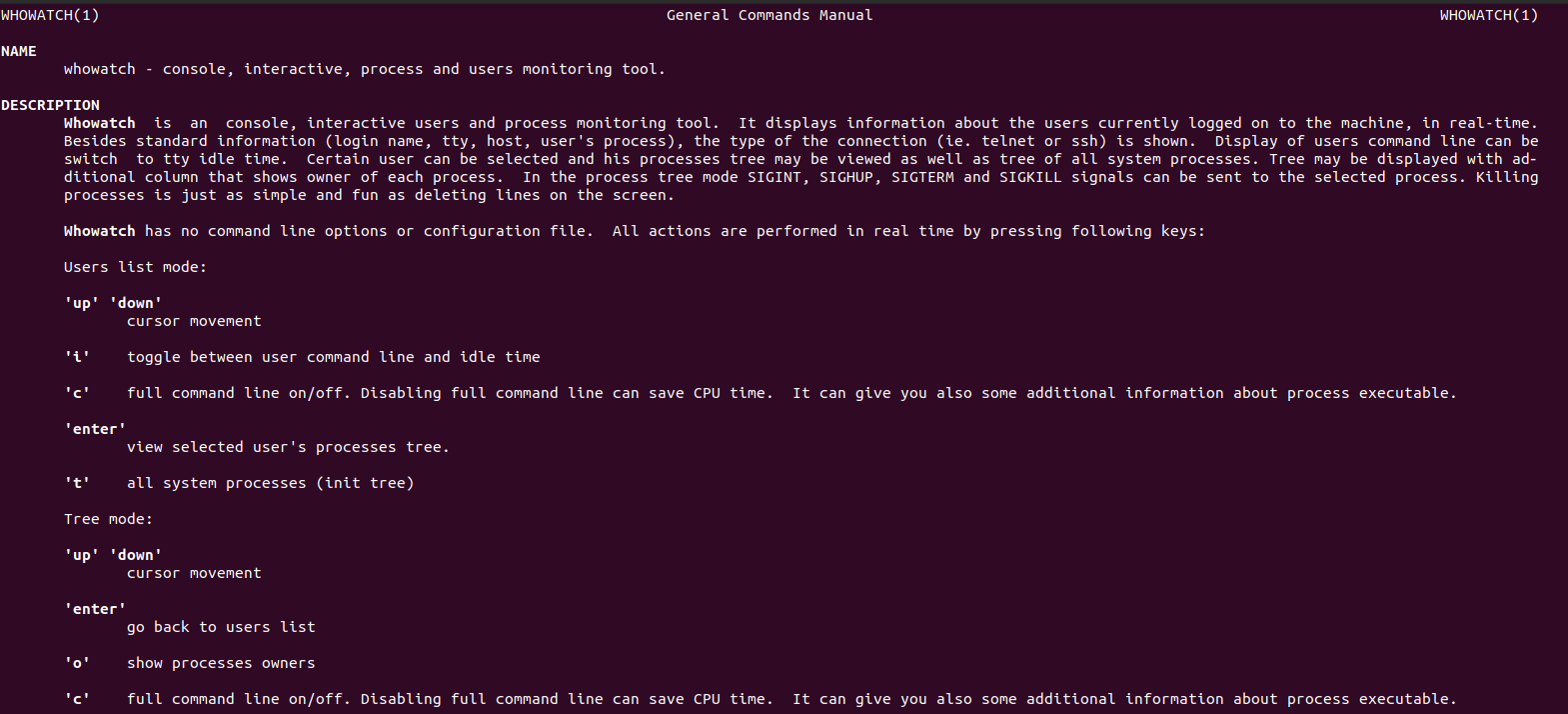Click 'go back to users list' text
Image resolution: width=1568 pixels, height=714 pixels.
221,627
